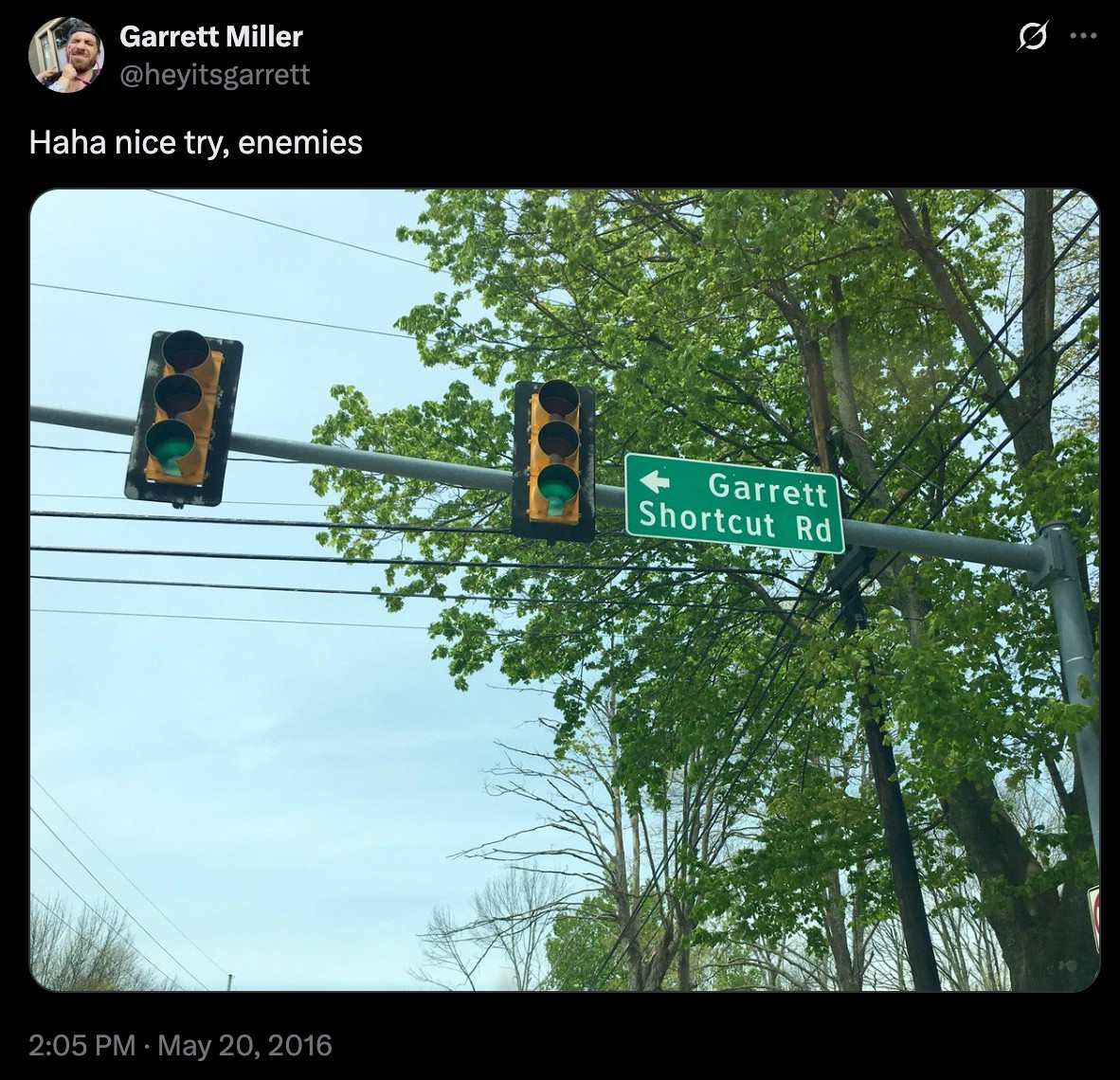Open the @heyitsgarrett handle link
The image size is (1120, 1080).
(x=214, y=74)
